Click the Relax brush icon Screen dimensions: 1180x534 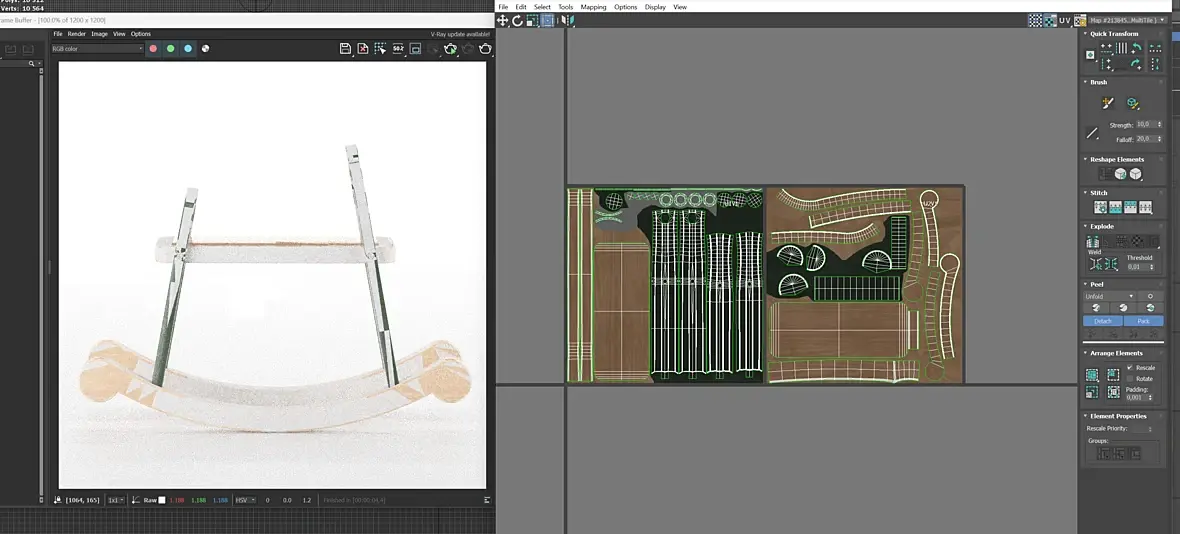(1133, 103)
